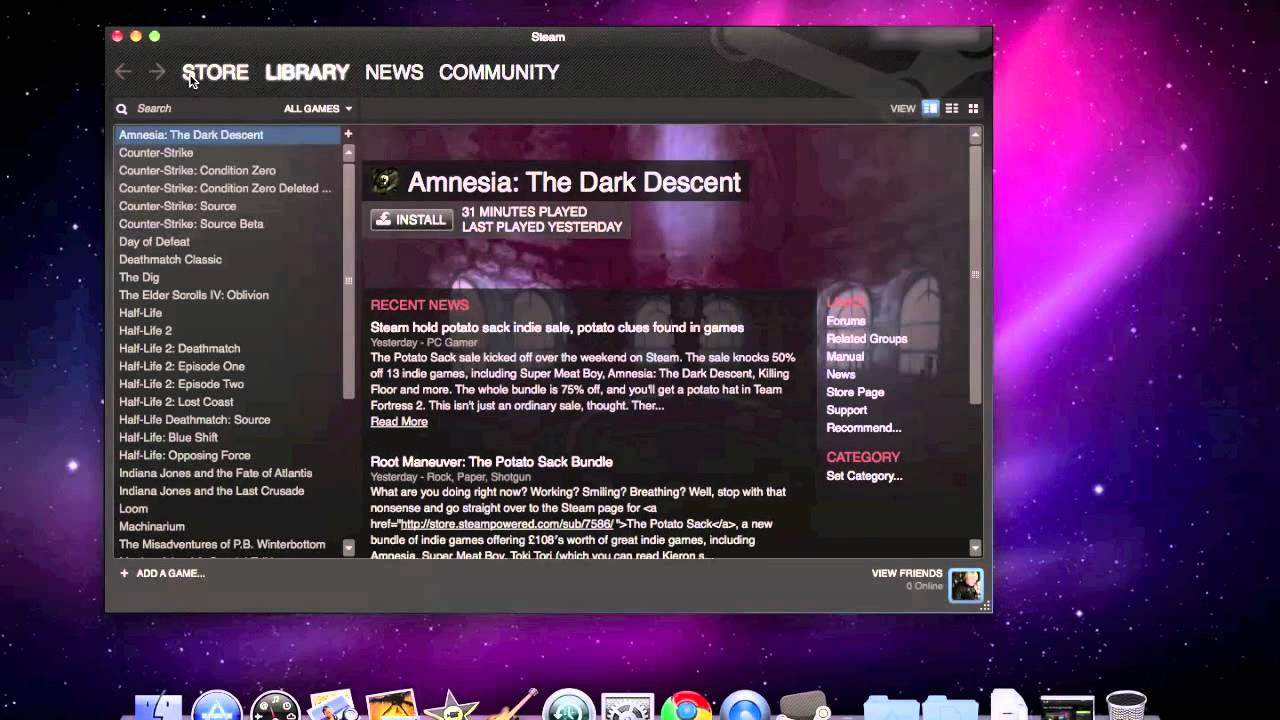
Task: Open the NEWS tab
Action: tap(394, 72)
